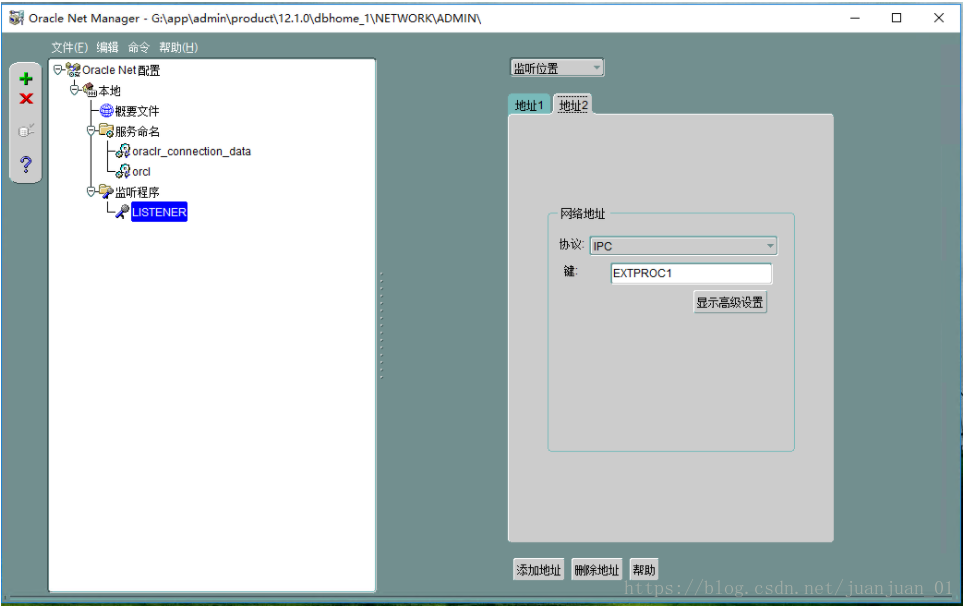This screenshot has height=608, width=965.
Task: Select the Oracle Net 配置 label
Action: point(121,70)
